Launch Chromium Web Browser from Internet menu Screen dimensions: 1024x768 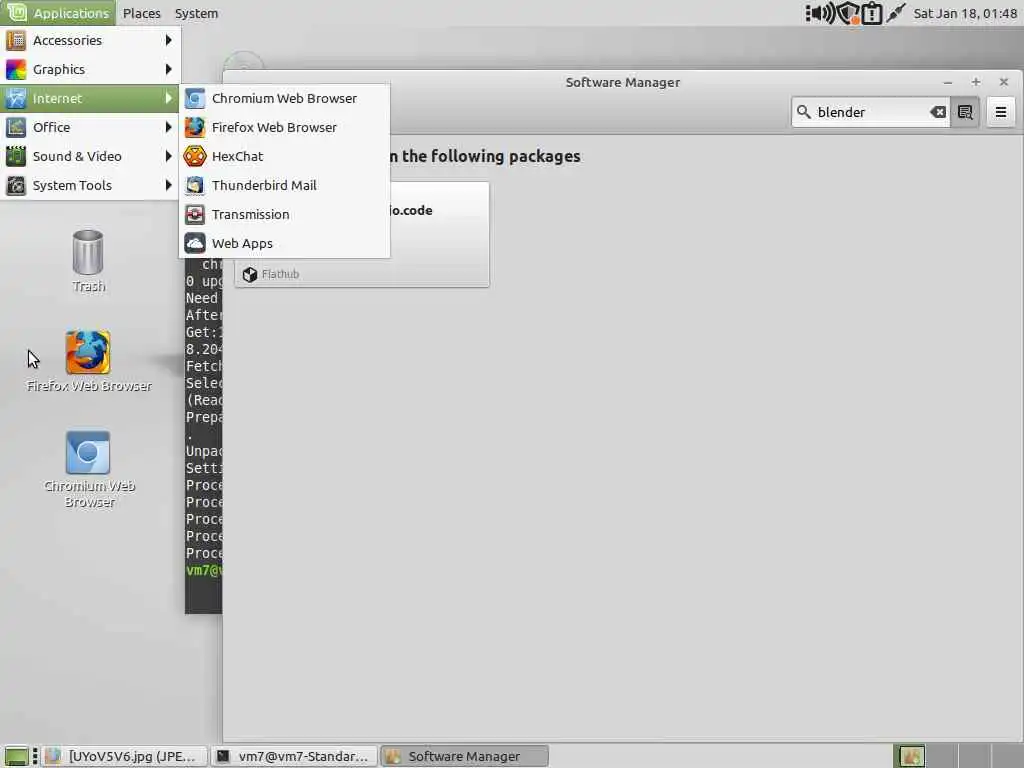[285, 99]
